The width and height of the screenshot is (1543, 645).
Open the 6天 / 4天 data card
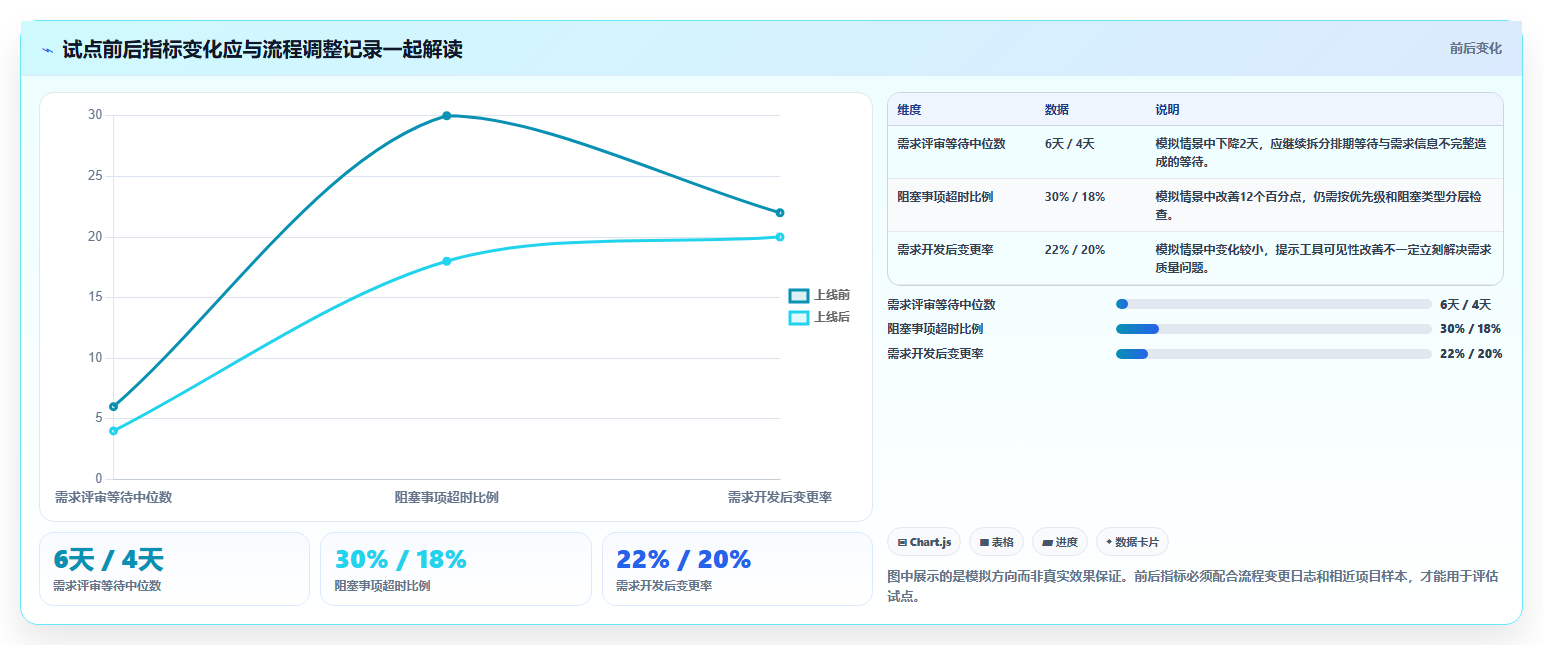(174, 569)
